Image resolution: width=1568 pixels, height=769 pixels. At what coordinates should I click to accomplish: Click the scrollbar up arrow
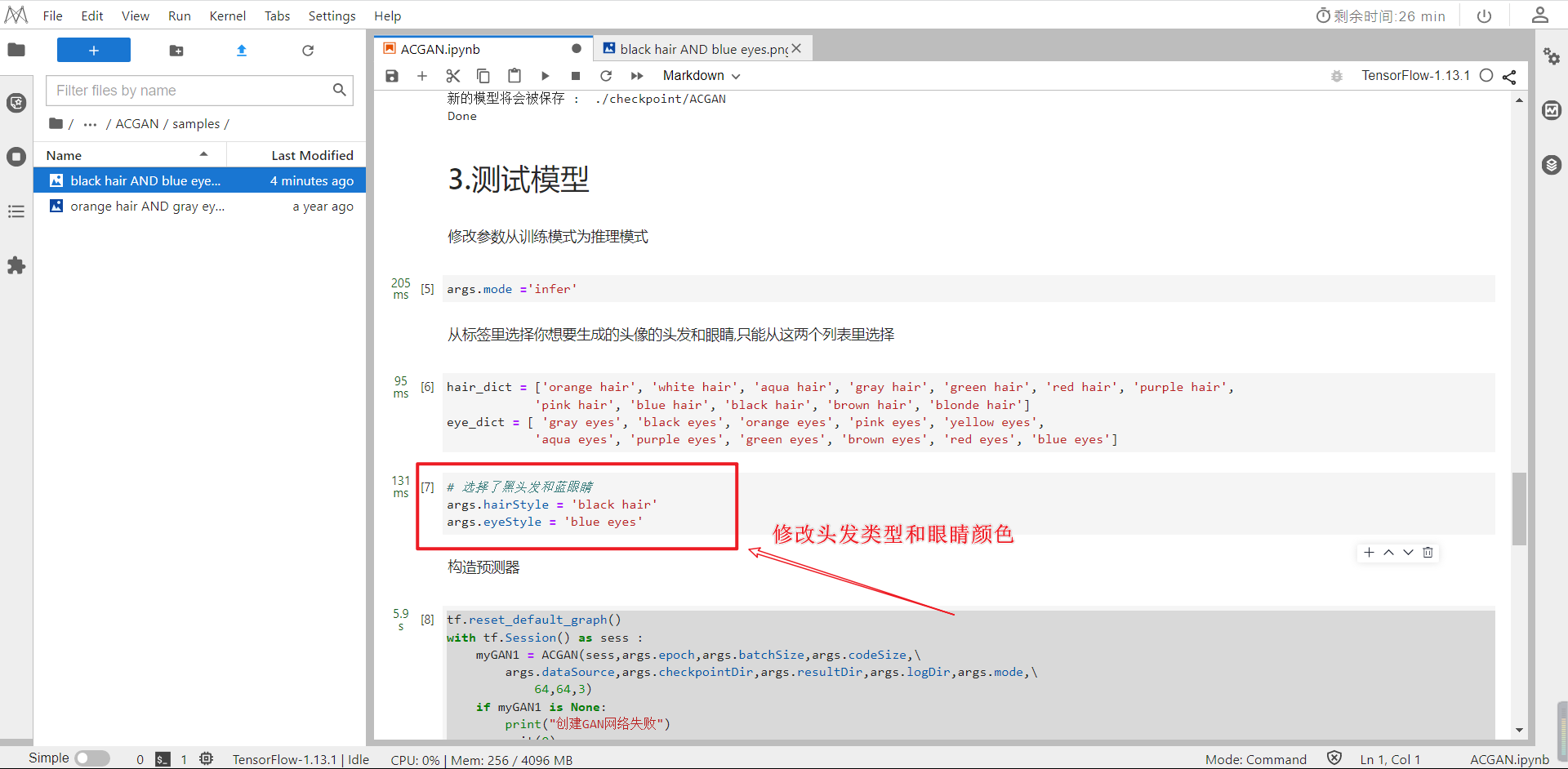click(x=1519, y=100)
